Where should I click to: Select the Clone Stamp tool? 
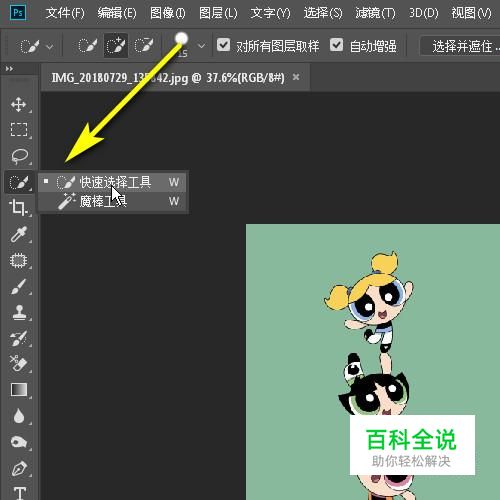[19, 313]
